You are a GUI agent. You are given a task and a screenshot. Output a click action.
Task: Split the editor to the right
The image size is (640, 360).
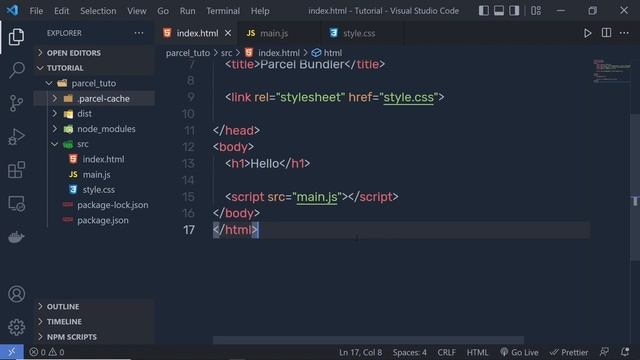coord(606,33)
